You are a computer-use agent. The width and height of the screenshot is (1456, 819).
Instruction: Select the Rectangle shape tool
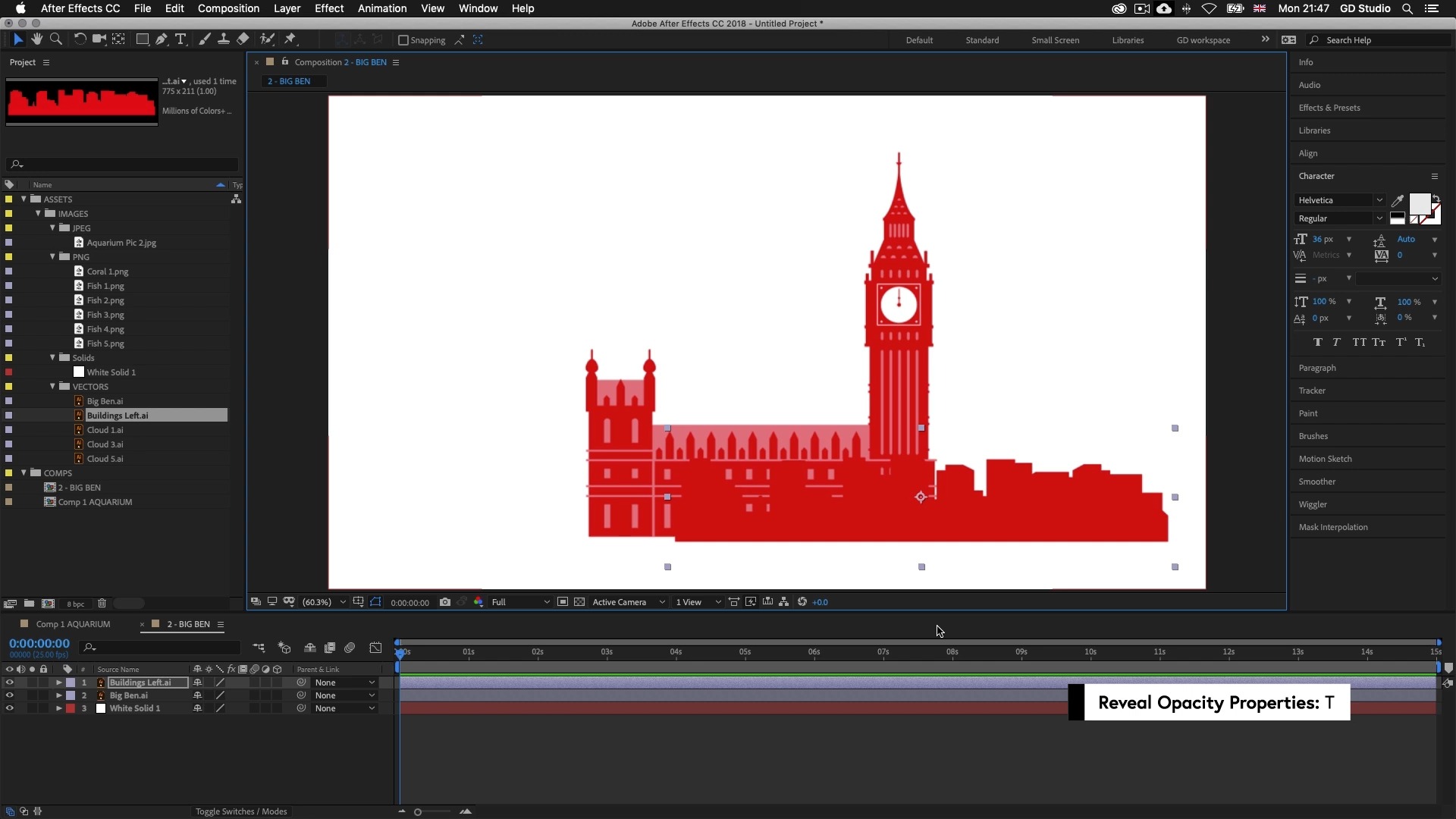[x=142, y=39]
